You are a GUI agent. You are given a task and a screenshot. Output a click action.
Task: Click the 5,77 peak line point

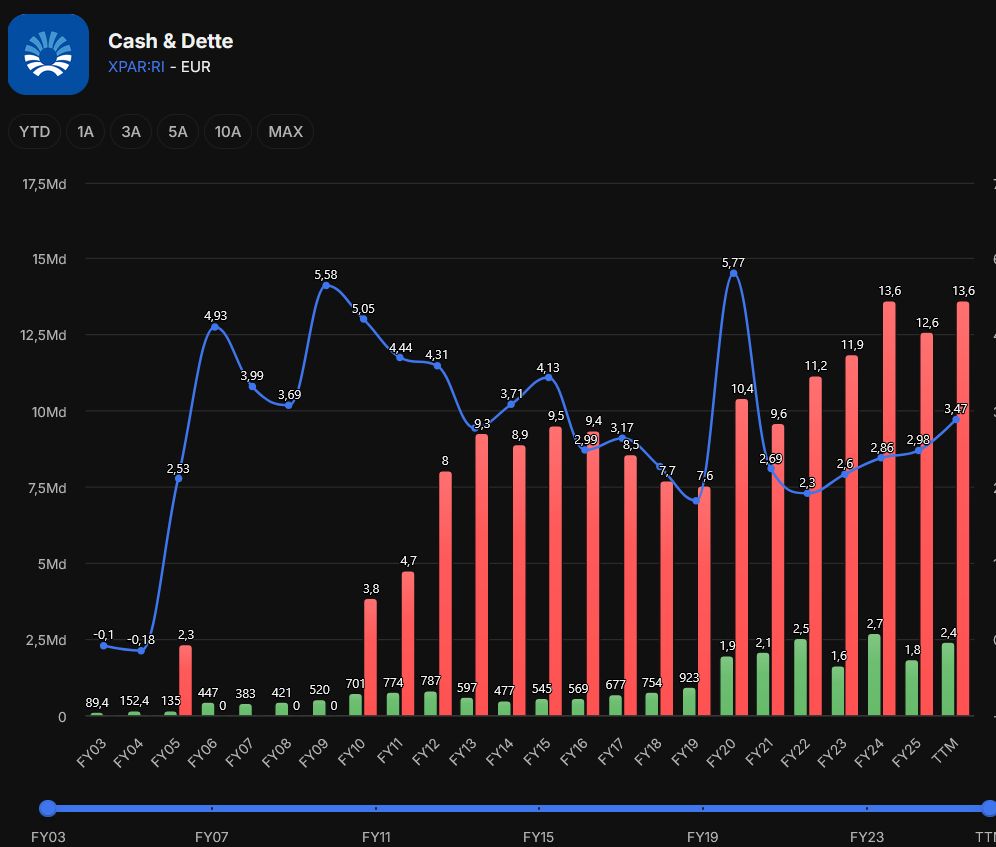(734, 273)
